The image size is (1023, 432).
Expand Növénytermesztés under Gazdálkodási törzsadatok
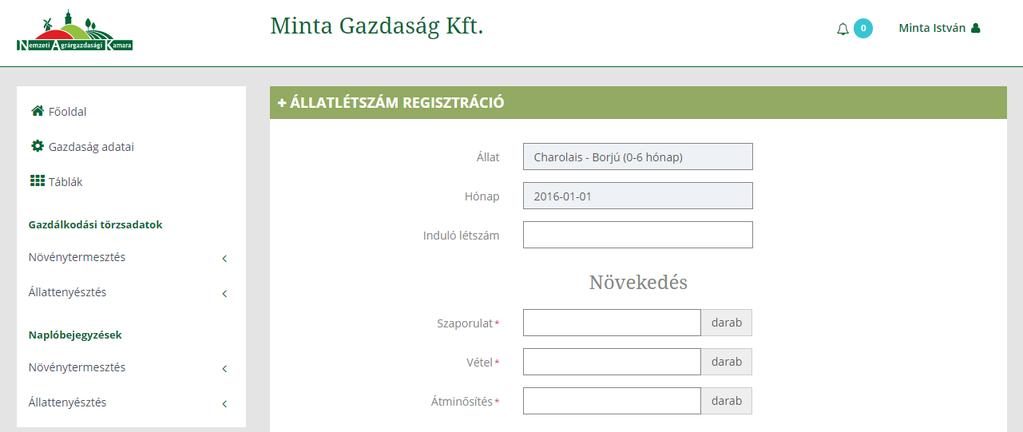click(x=129, y=258)
